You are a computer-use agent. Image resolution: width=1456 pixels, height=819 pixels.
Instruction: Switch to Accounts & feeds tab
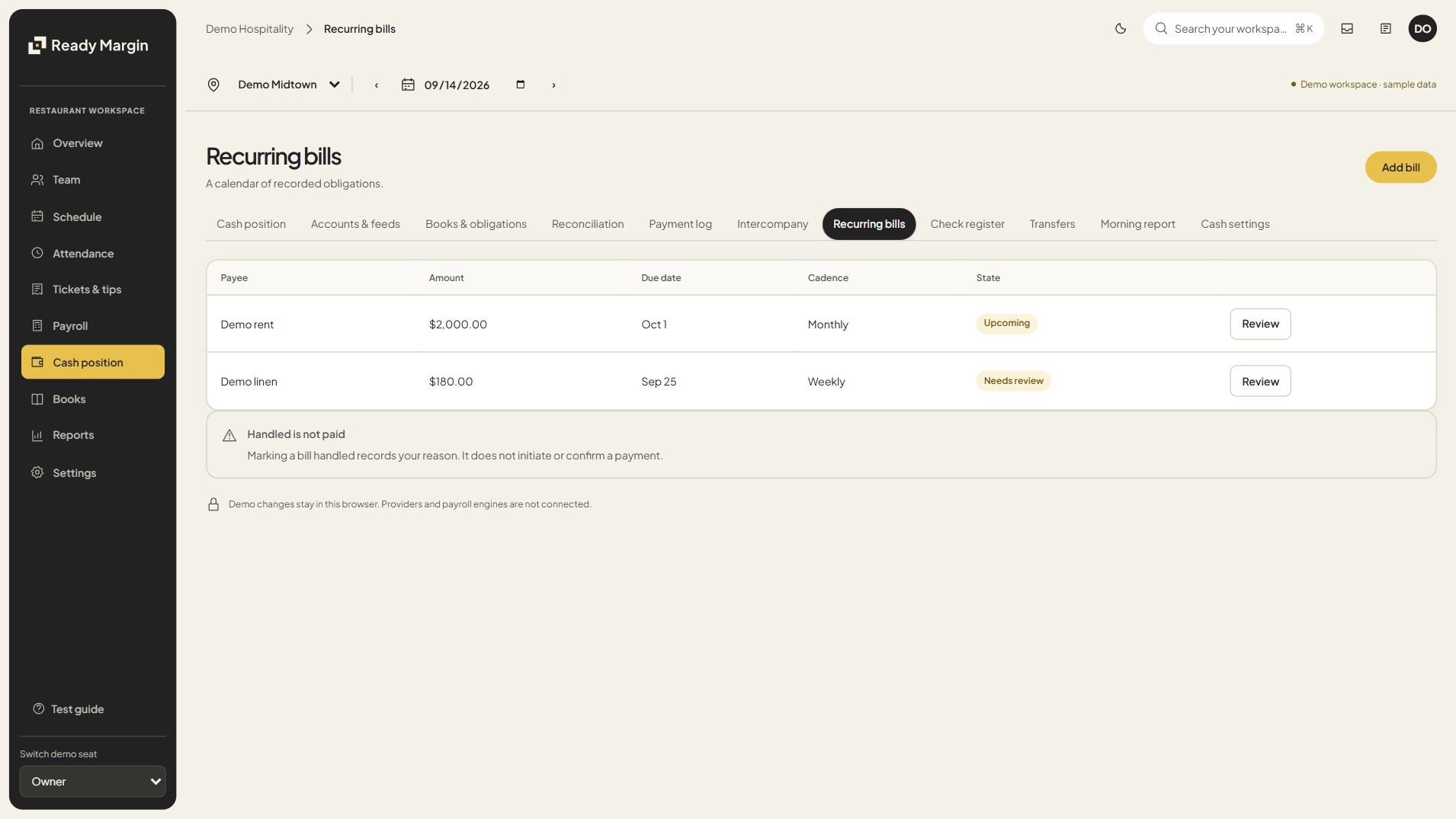(355, 224)
